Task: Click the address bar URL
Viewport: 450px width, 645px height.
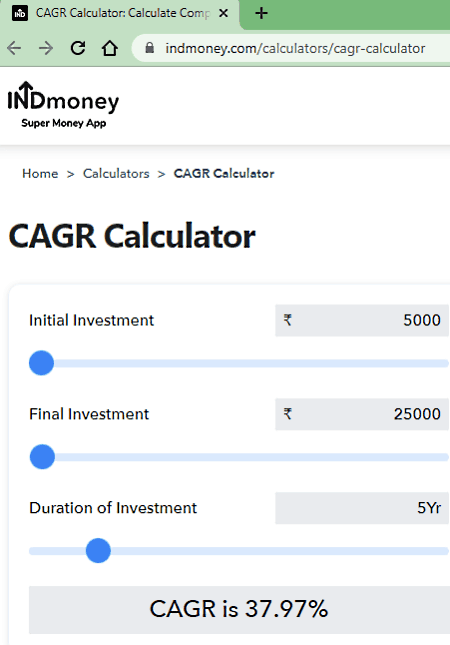Action: click(295, 49)
